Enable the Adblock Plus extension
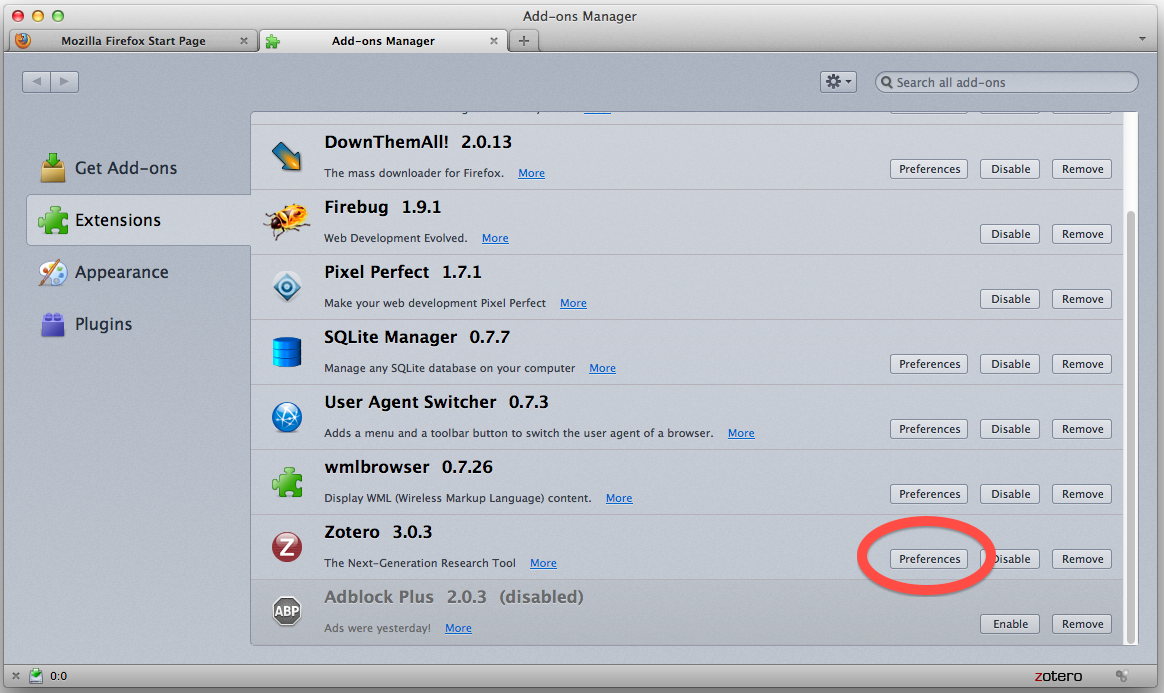 [x=1010, y=624]
